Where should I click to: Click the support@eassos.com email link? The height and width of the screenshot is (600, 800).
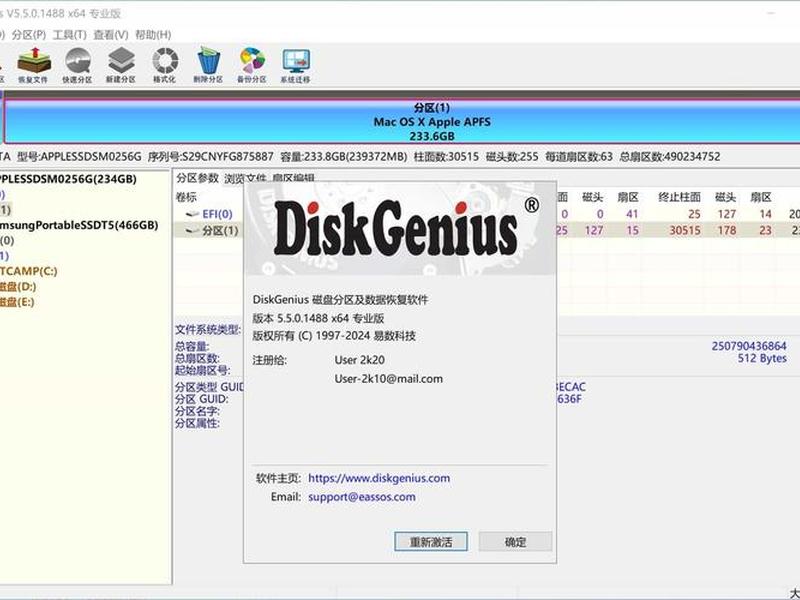coord(362,497)
